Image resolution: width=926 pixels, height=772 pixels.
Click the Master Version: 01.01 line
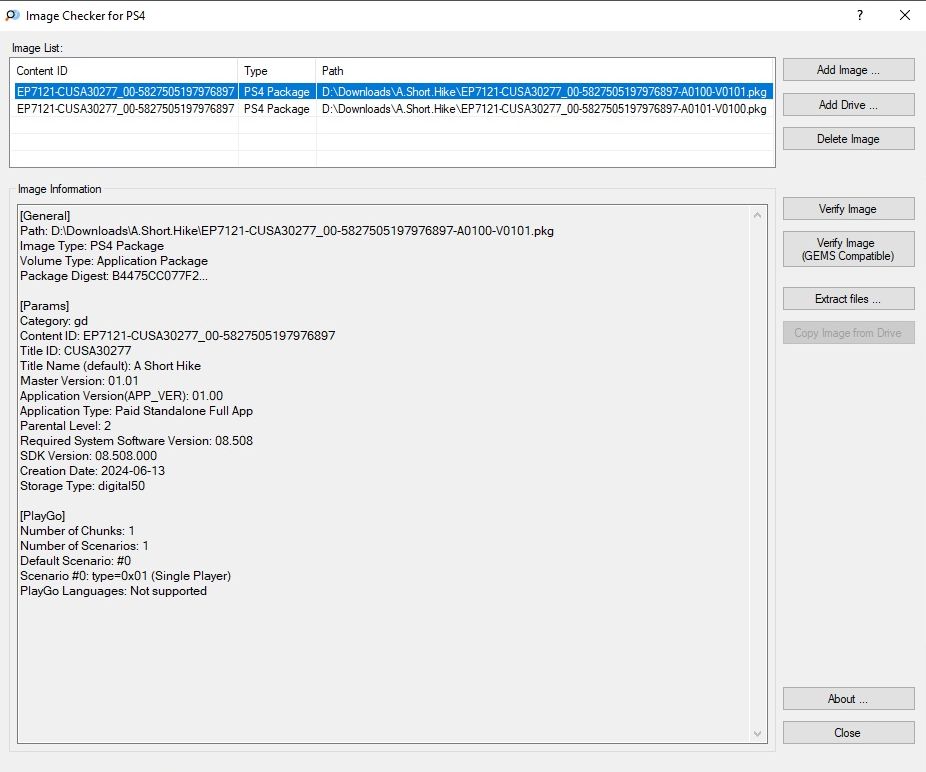click(x=79, y=381)
